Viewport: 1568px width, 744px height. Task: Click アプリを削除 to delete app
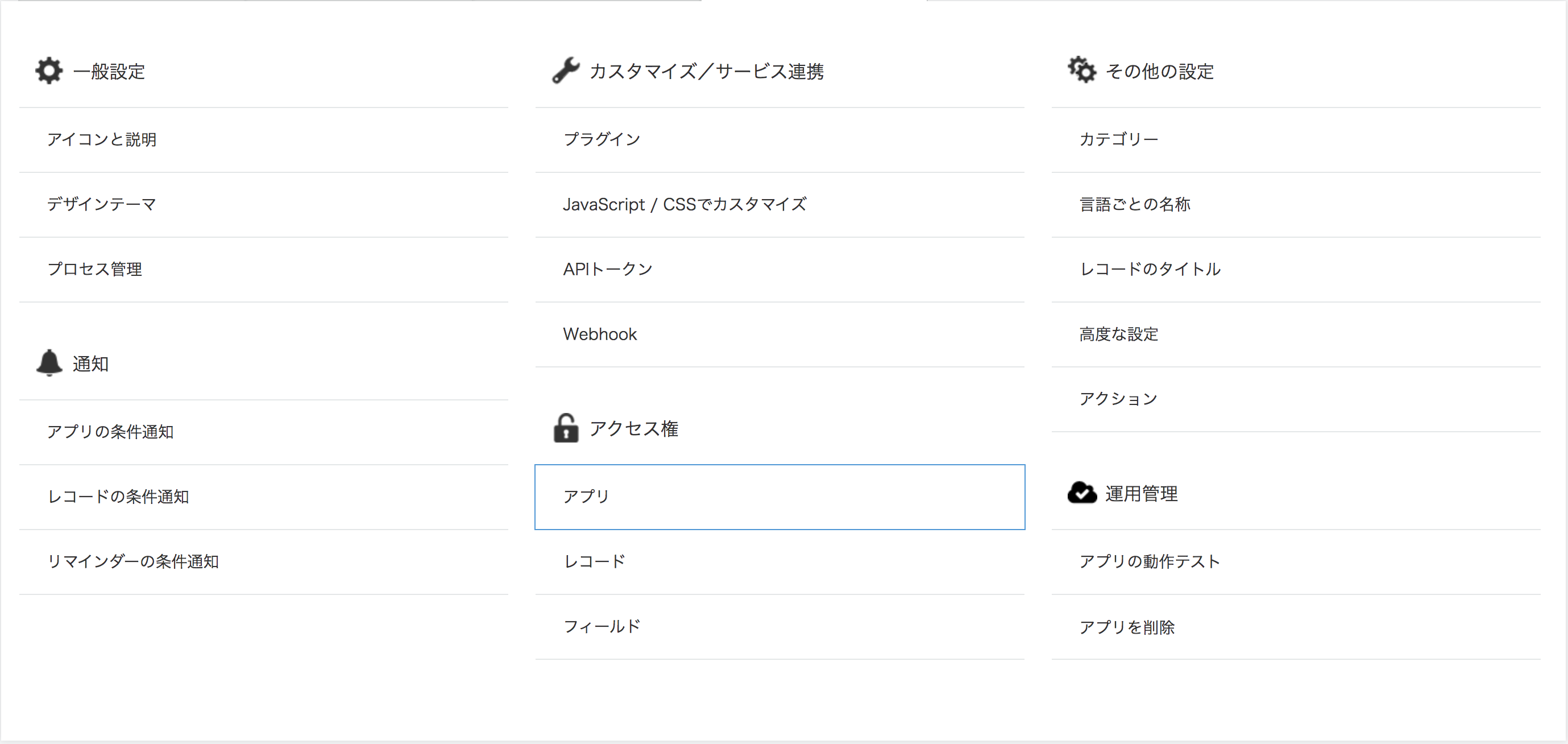pyautogui.click(x=1296, y=626)
